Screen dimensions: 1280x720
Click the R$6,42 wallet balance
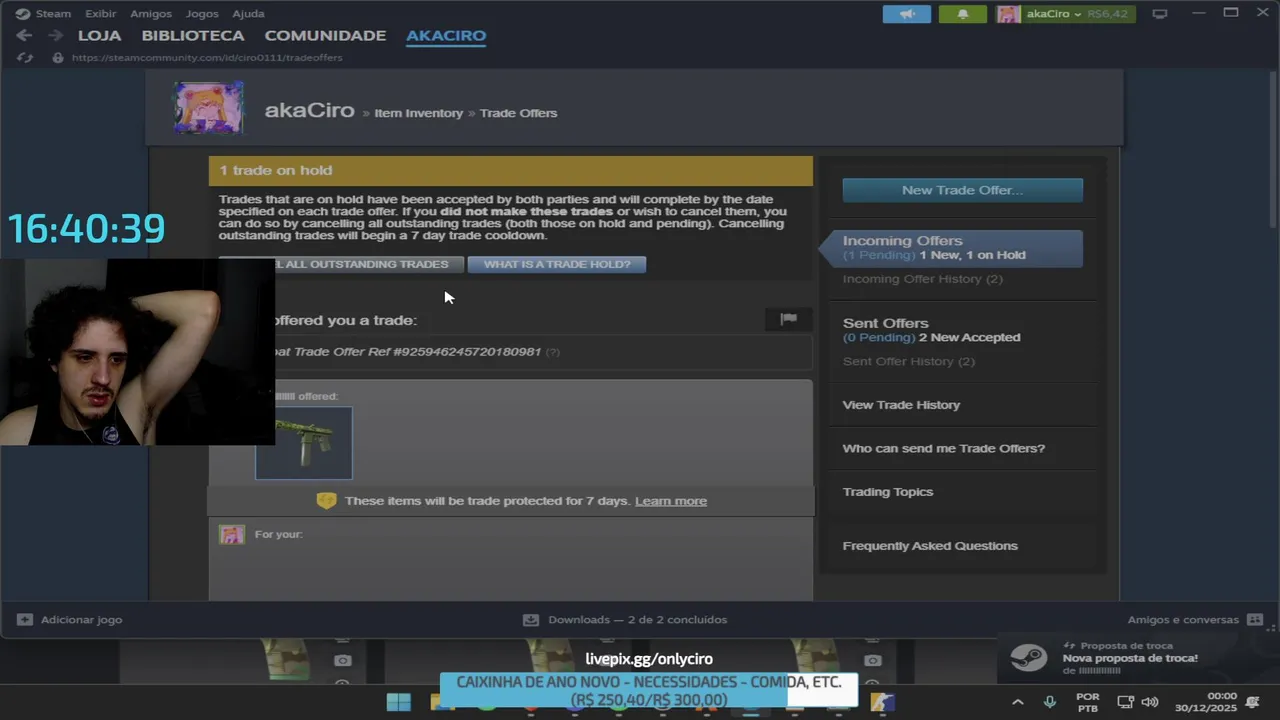(1107, 14)
